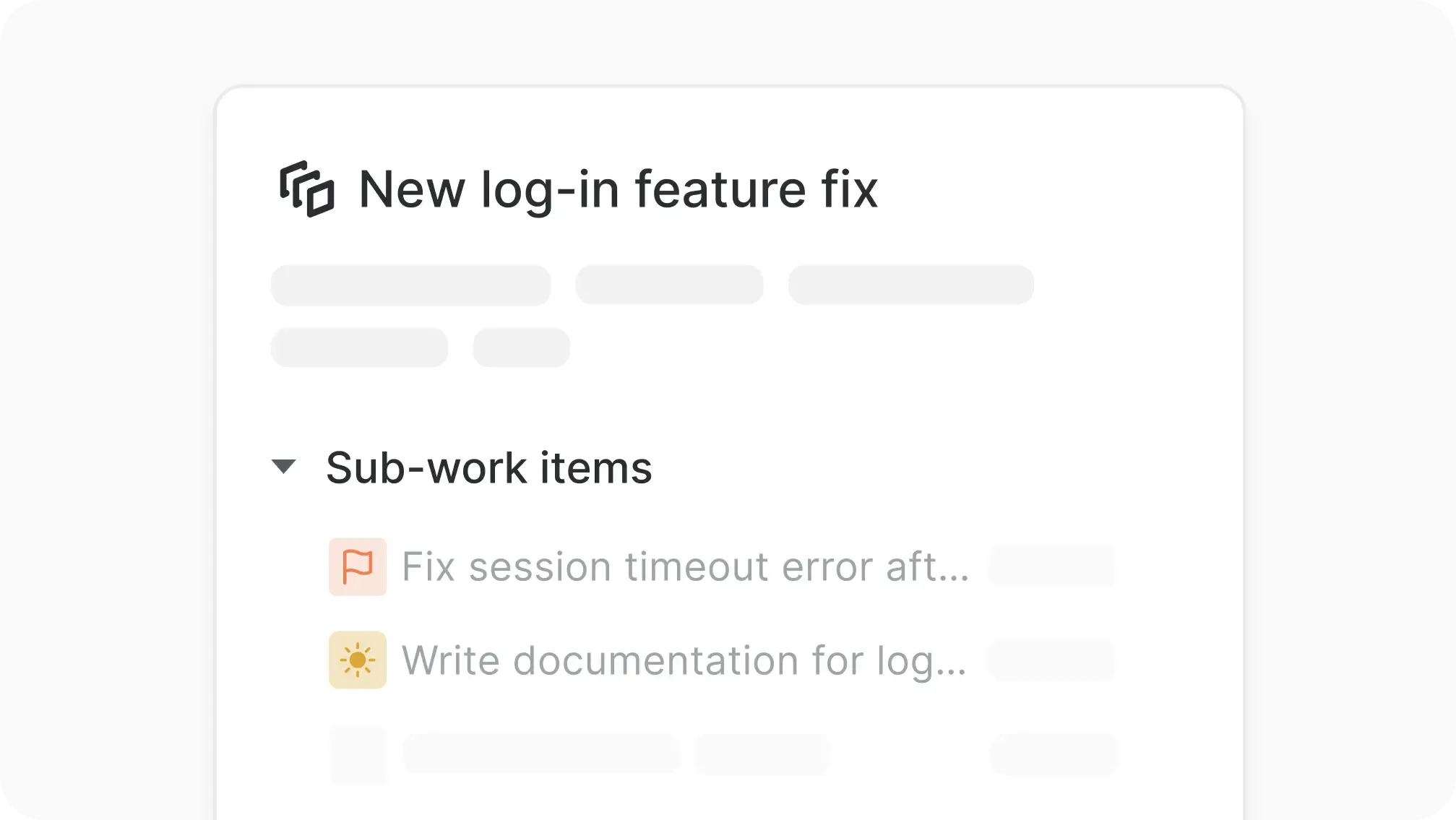This screenshot has height=820, width=1456.
Task: Click the middle property pill in top row
Action: pyautogui.click(x=669, y=285)
